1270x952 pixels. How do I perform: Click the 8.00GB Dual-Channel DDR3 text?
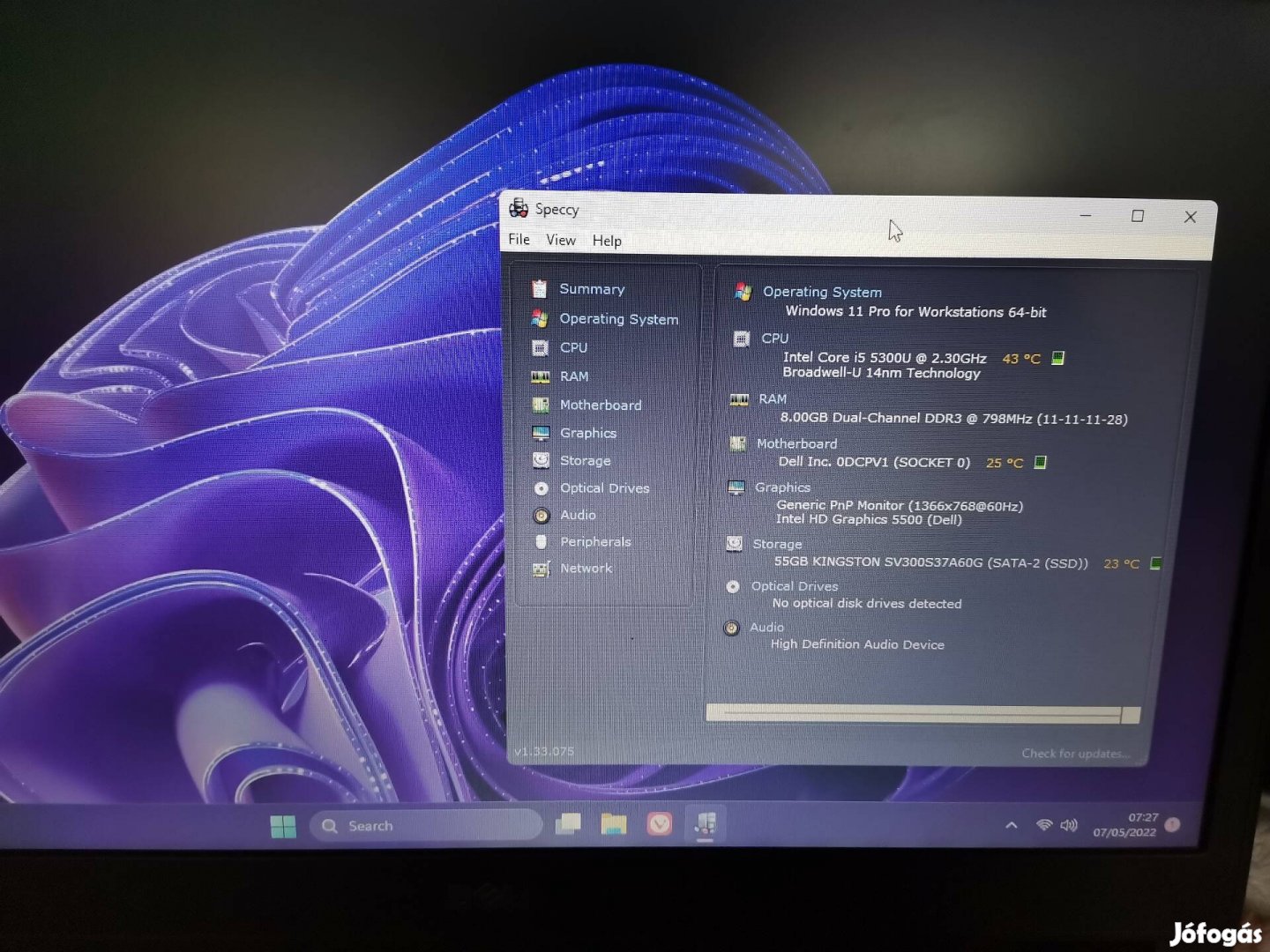[953, 418]
